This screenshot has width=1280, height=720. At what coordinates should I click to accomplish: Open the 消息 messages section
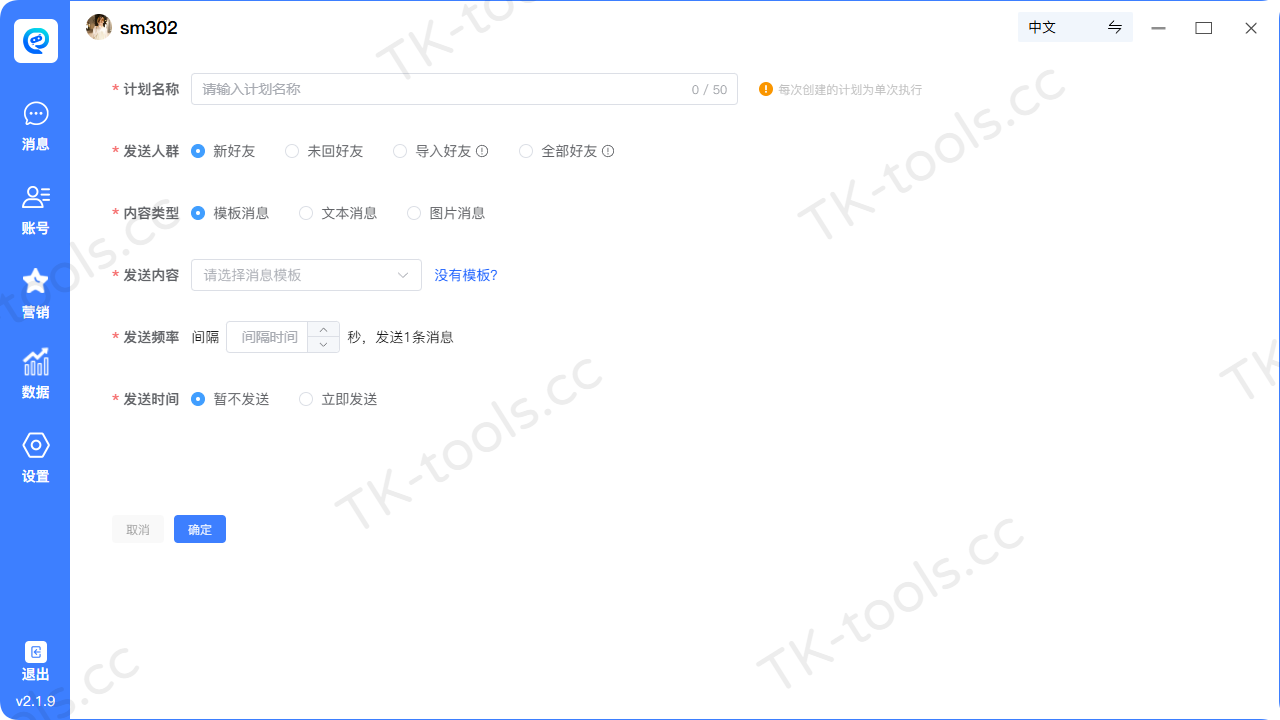coord(36,126)
